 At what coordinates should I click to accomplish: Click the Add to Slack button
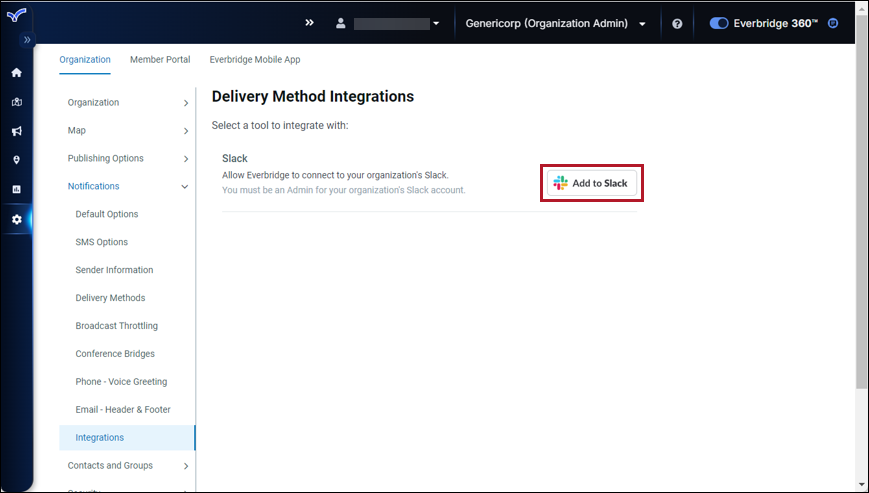[591, 183]
